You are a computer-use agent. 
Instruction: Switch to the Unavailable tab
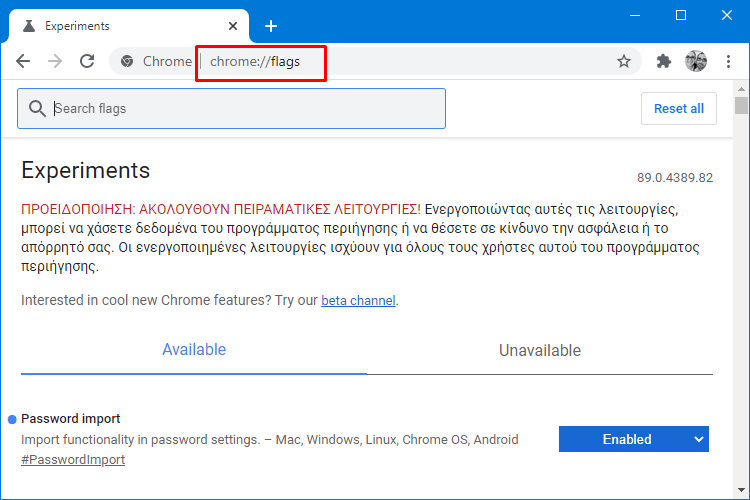540,350
